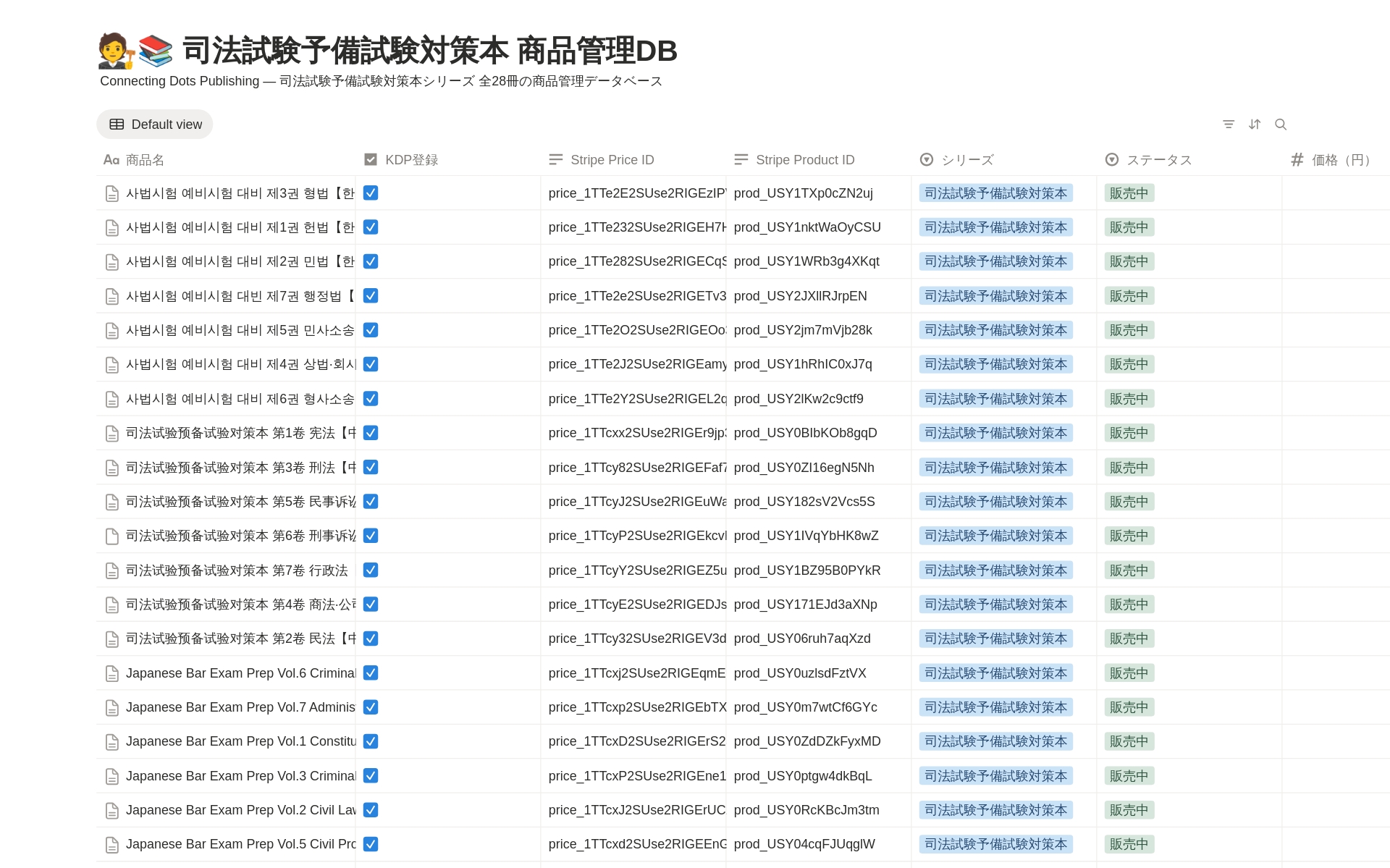This screenshot has height=868, width=1390.
Task: Select cell prod_USY1TXp0cZN2uj
Action: (x=819, y=193)
